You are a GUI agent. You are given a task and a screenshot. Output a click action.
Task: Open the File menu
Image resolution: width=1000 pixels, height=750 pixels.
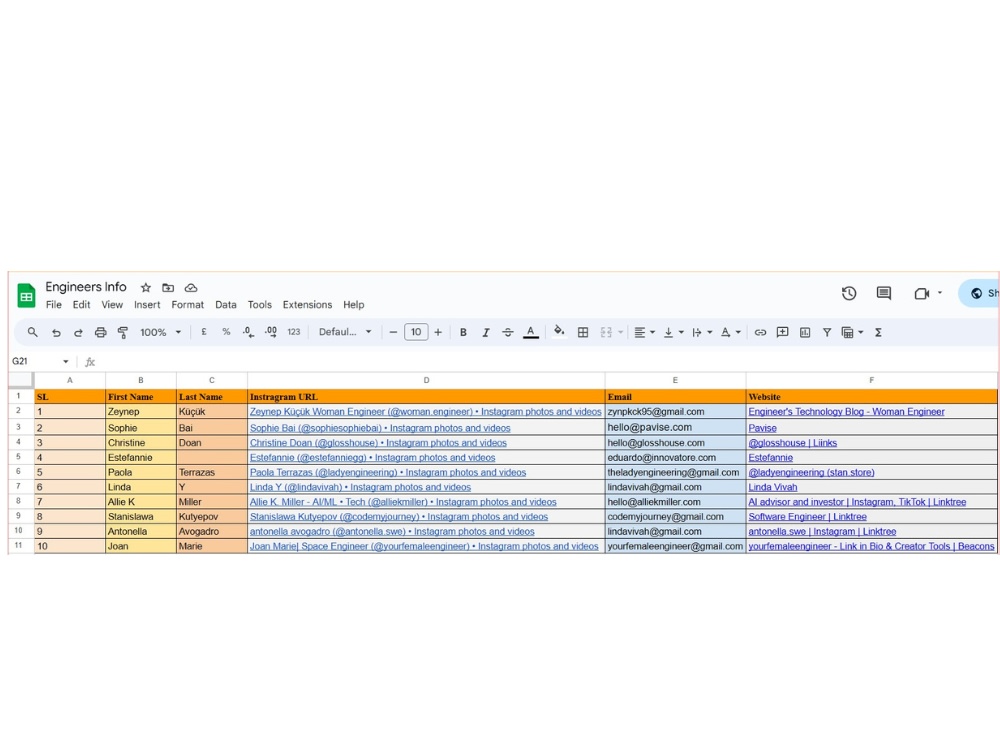(54, 305)
